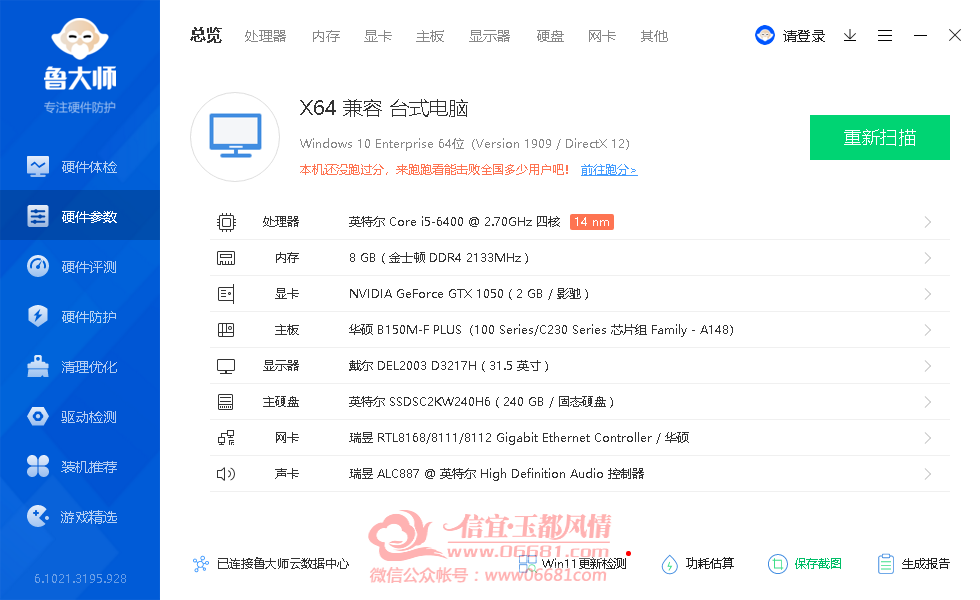Expand the 网卡 RTL8168 row chevron
Viewport: 980px width, 600px height.
click(x=928, y=438)
